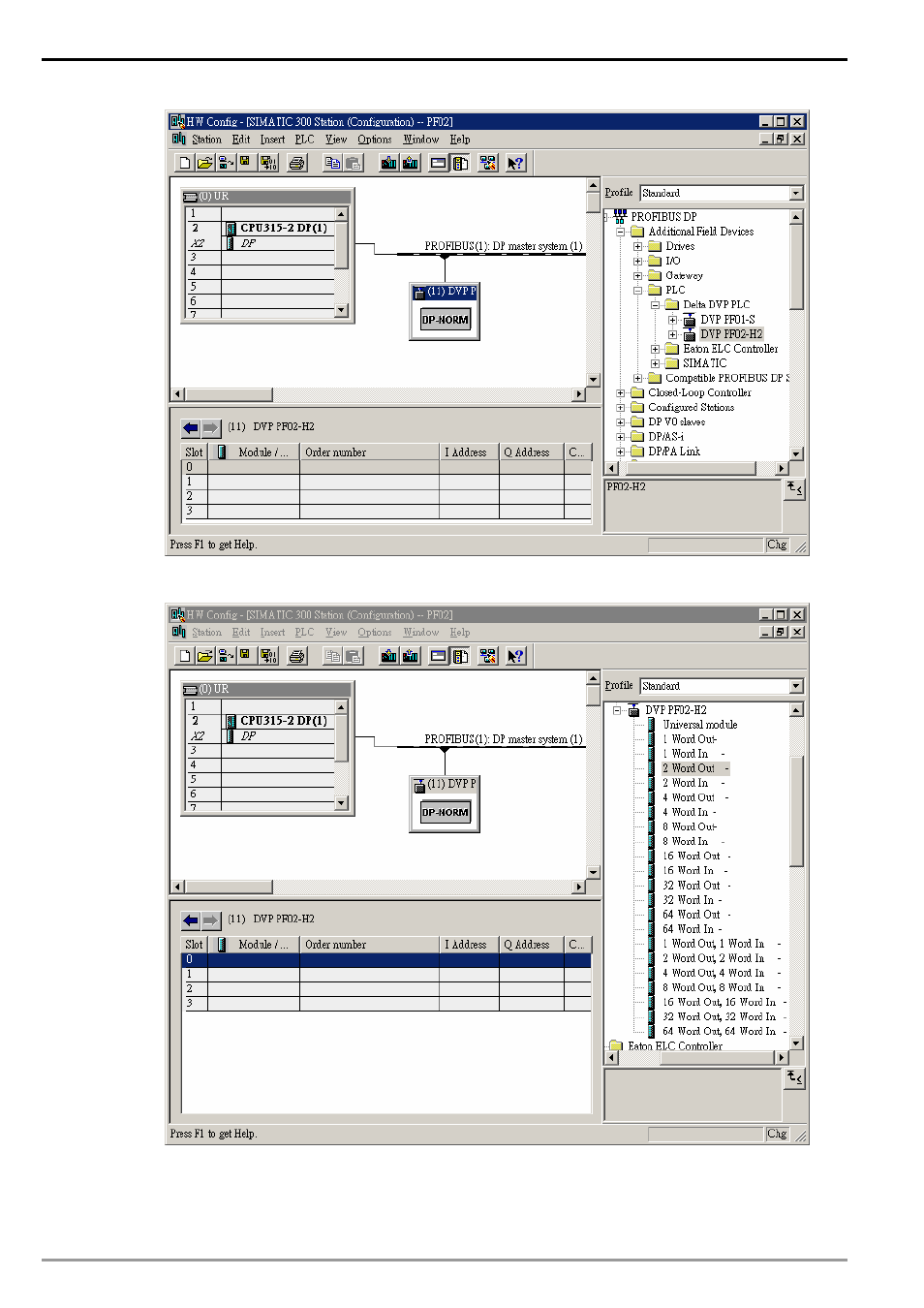Select the DVP PF01-S device icon in catalog
The image size is (924, 1308).
[689, 320]
